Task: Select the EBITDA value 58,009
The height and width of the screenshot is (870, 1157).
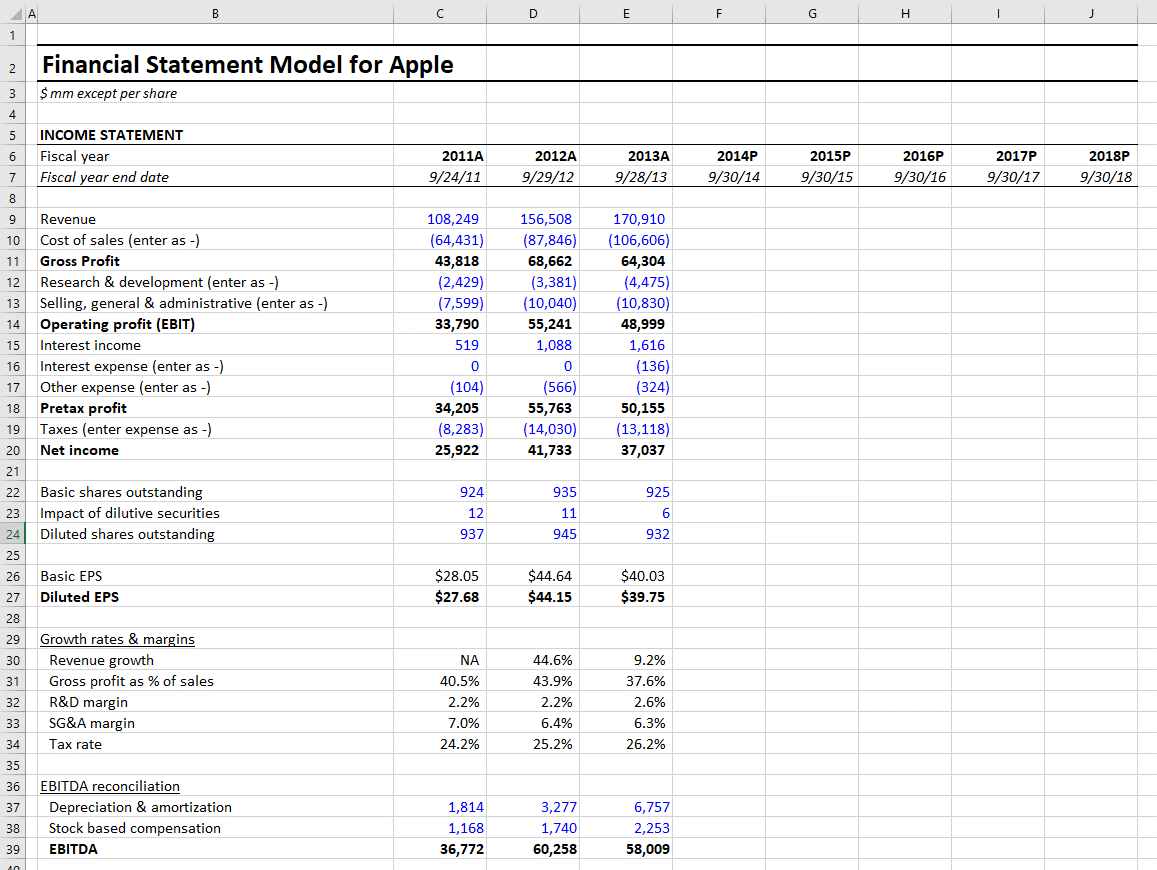Action: (x=626, y=849)
